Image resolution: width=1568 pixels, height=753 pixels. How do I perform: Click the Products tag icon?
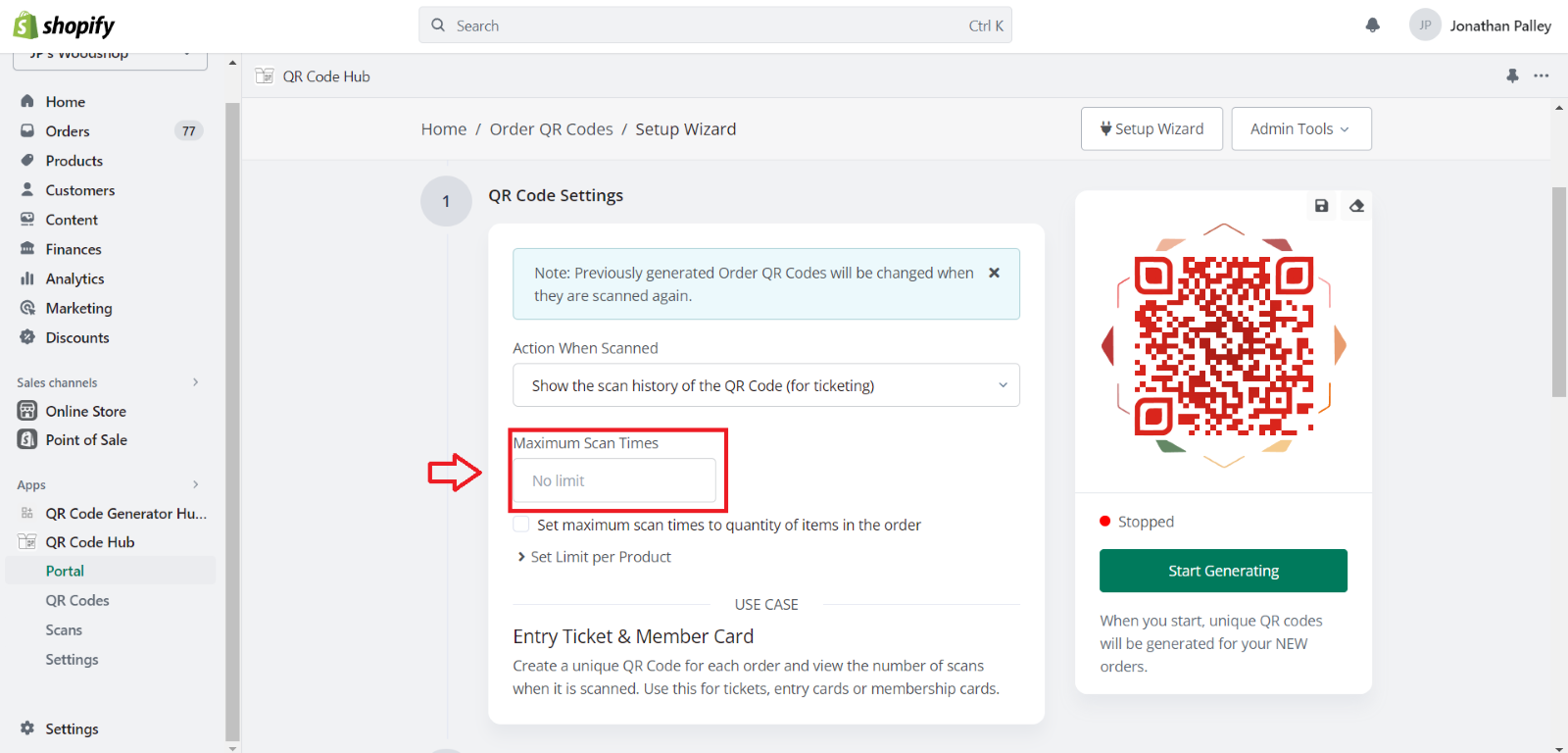[27, 160]
